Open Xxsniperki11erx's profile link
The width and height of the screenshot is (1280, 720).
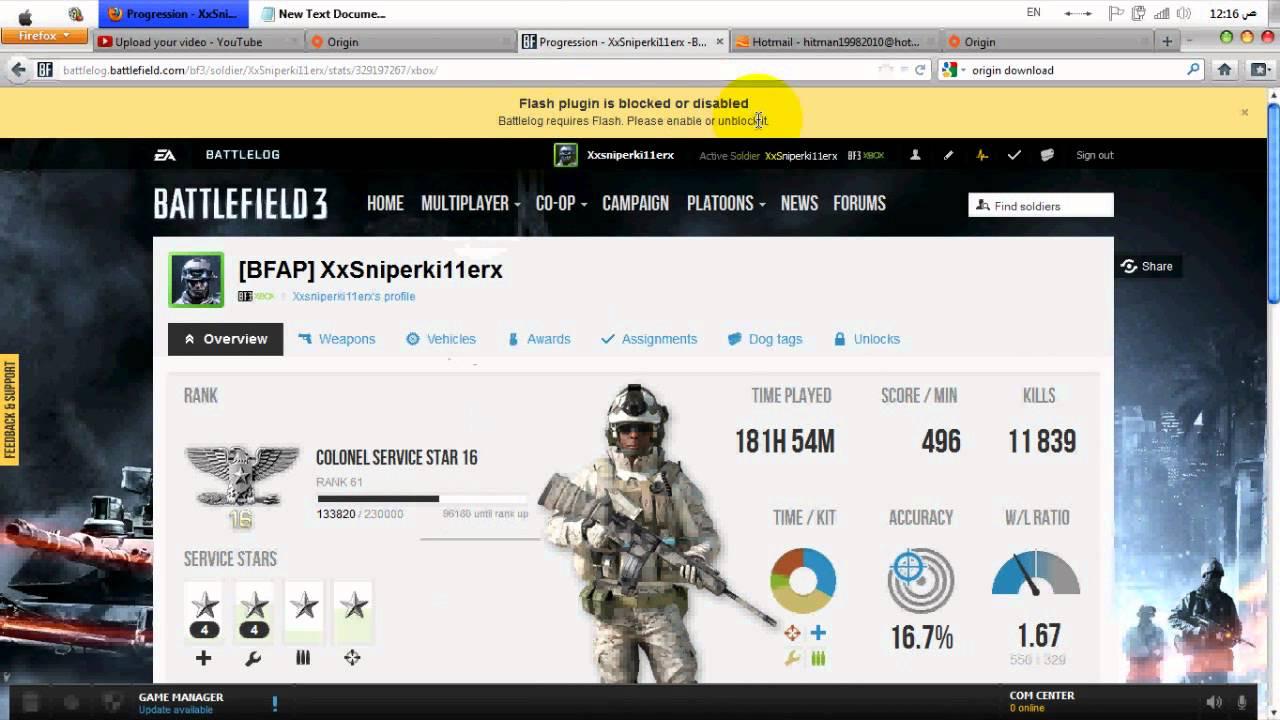click(353, 296)
